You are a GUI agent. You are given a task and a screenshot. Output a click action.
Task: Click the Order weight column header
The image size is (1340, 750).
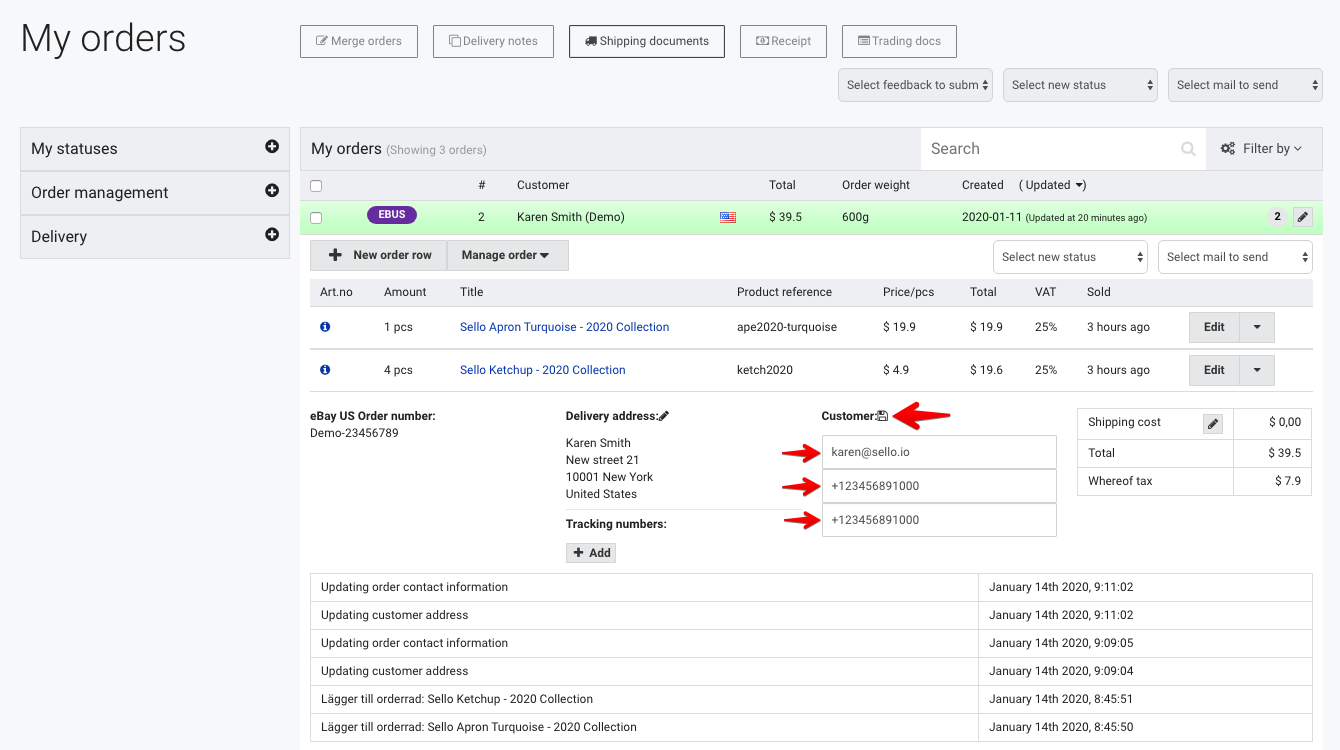coord(876,185)
